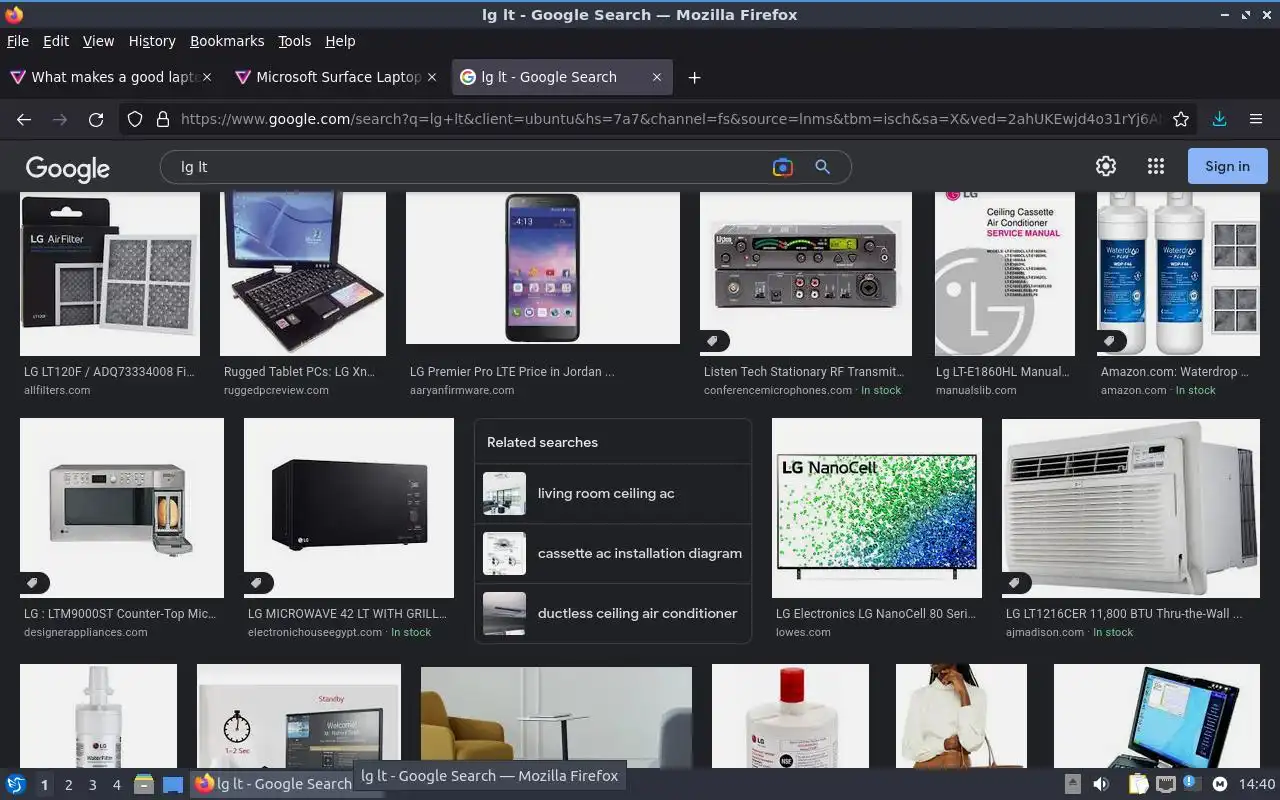Screen dimensions: 1280x800
Task: Open a new tab with the plus button
Action: tap(694, 77)
